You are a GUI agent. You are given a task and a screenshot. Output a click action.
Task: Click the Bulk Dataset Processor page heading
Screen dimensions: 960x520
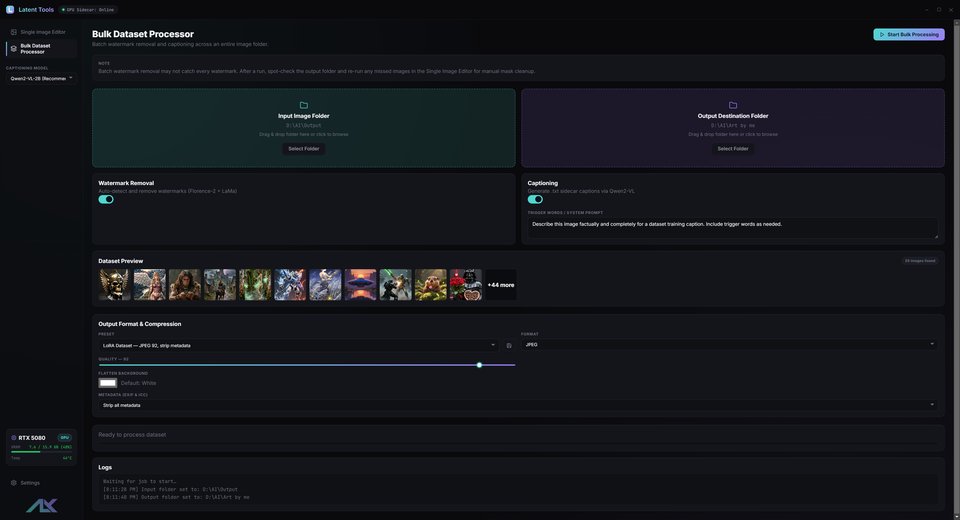coord(143,34)
